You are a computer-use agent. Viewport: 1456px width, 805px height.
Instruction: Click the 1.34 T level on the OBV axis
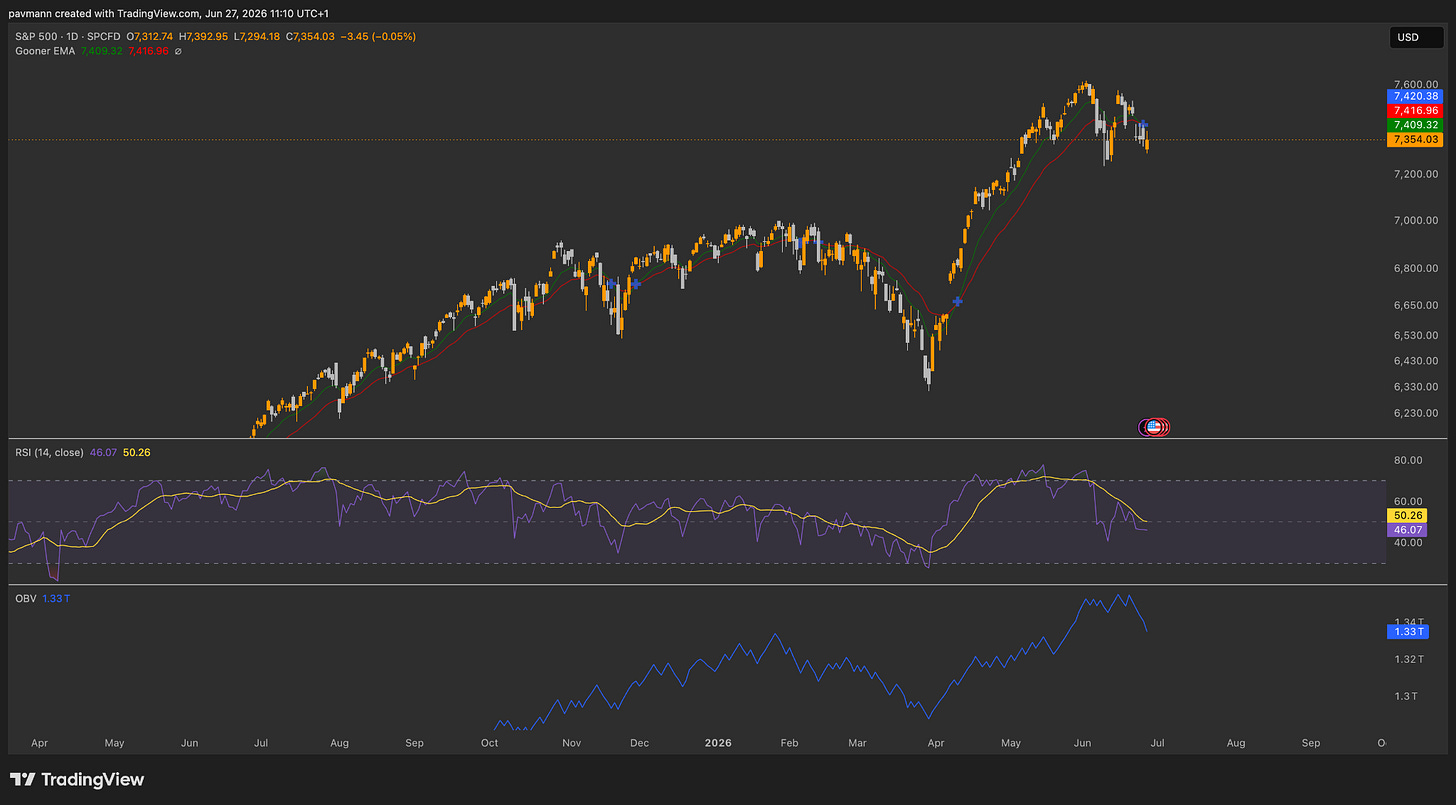pos(1408,621)
